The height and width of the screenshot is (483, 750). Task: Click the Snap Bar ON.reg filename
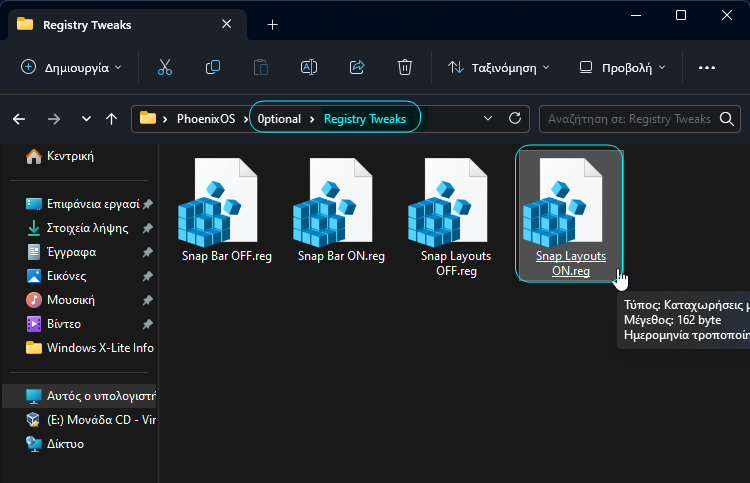pyautogui.click(x=341, y=256)
